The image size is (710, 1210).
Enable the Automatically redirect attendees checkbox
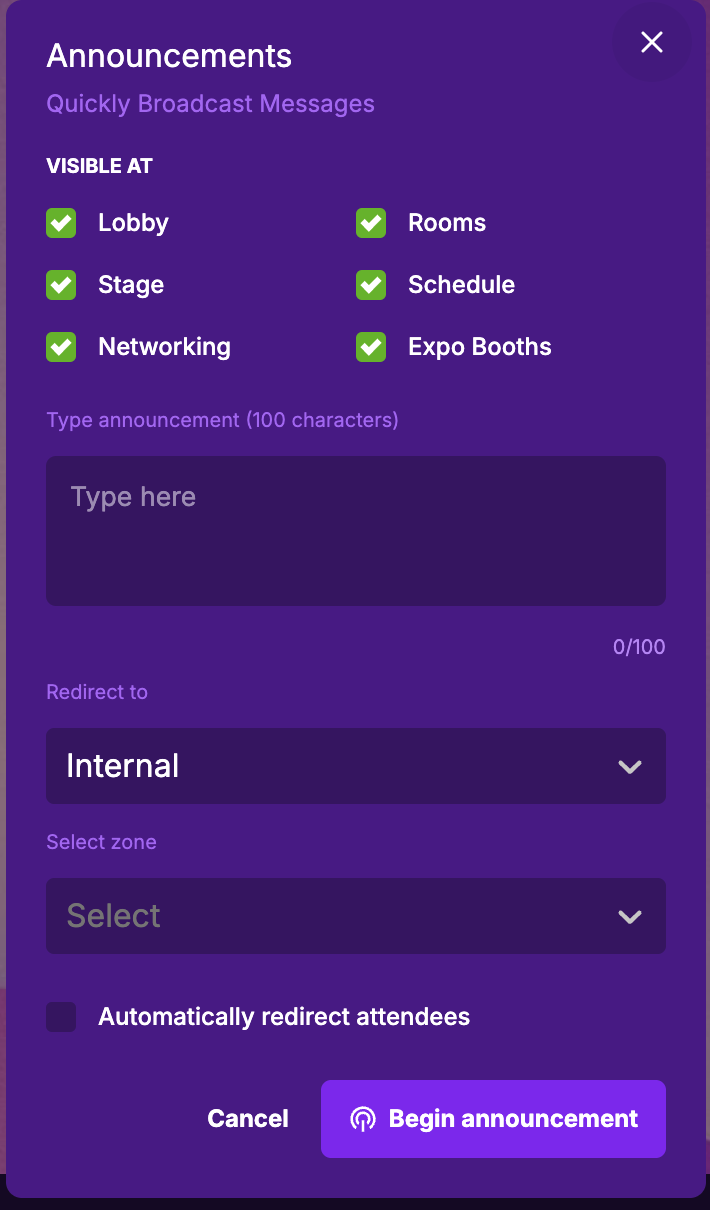[61, 1017]
